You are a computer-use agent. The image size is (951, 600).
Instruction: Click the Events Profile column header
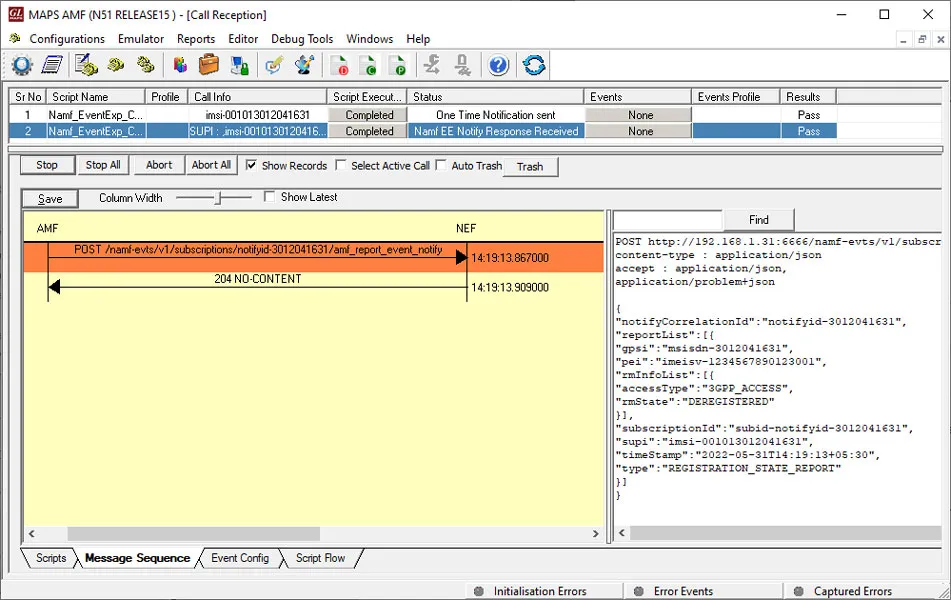[x=735, y=97]
